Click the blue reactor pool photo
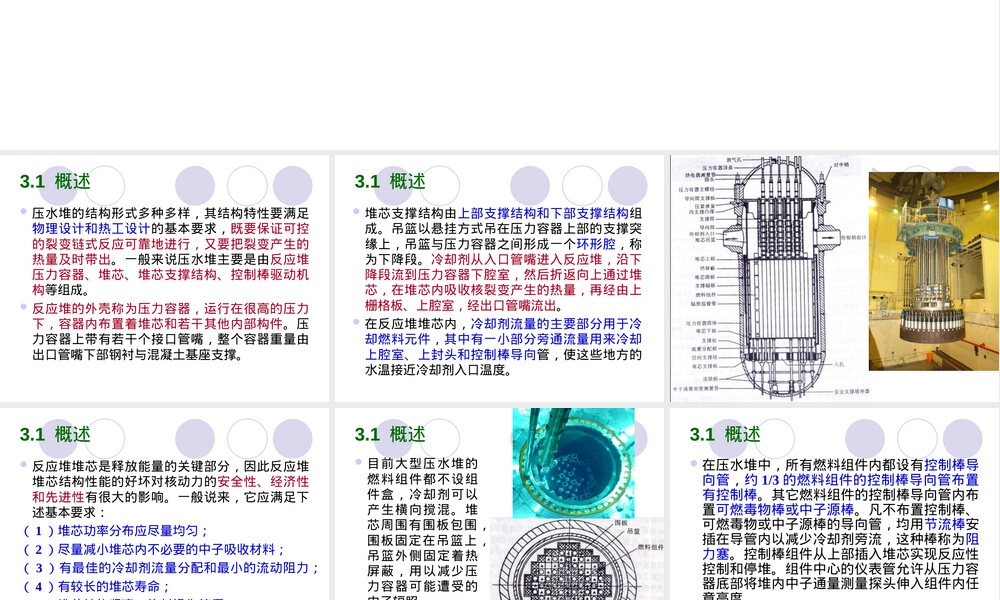 [x=573, y=463]
